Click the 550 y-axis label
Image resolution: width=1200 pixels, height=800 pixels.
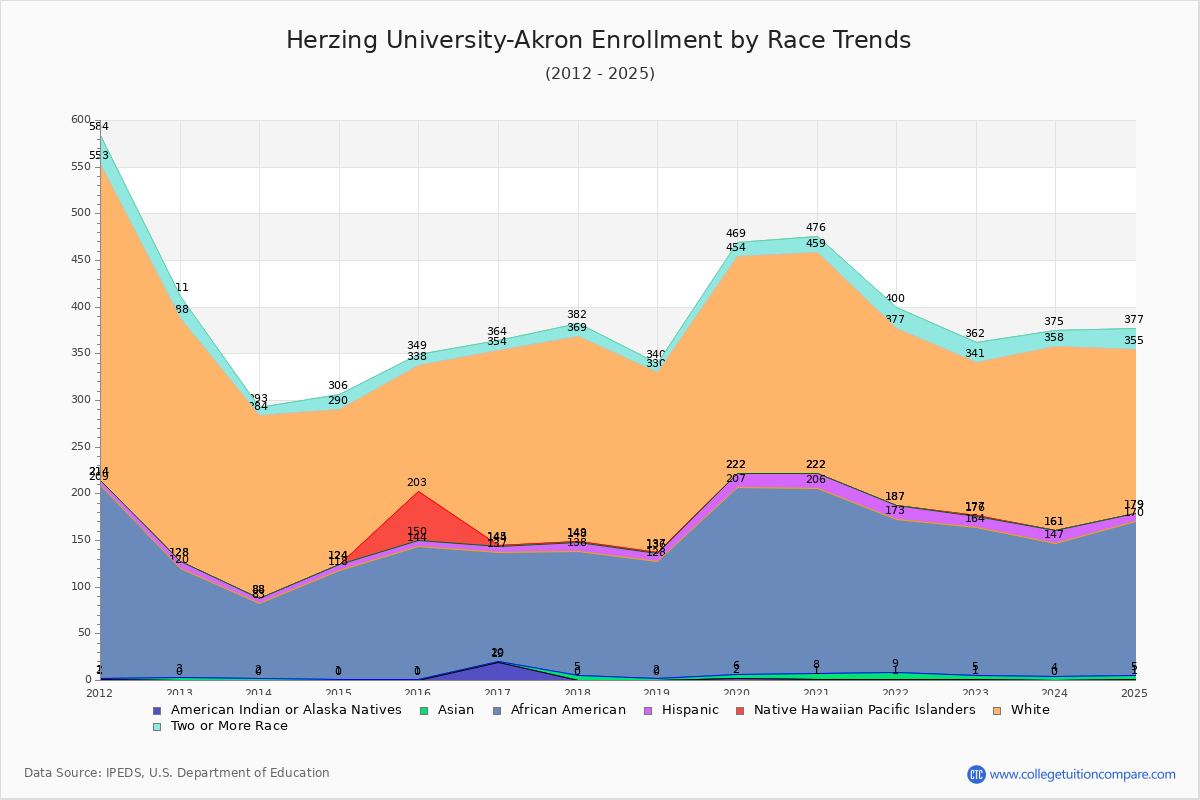coord(80,167)
